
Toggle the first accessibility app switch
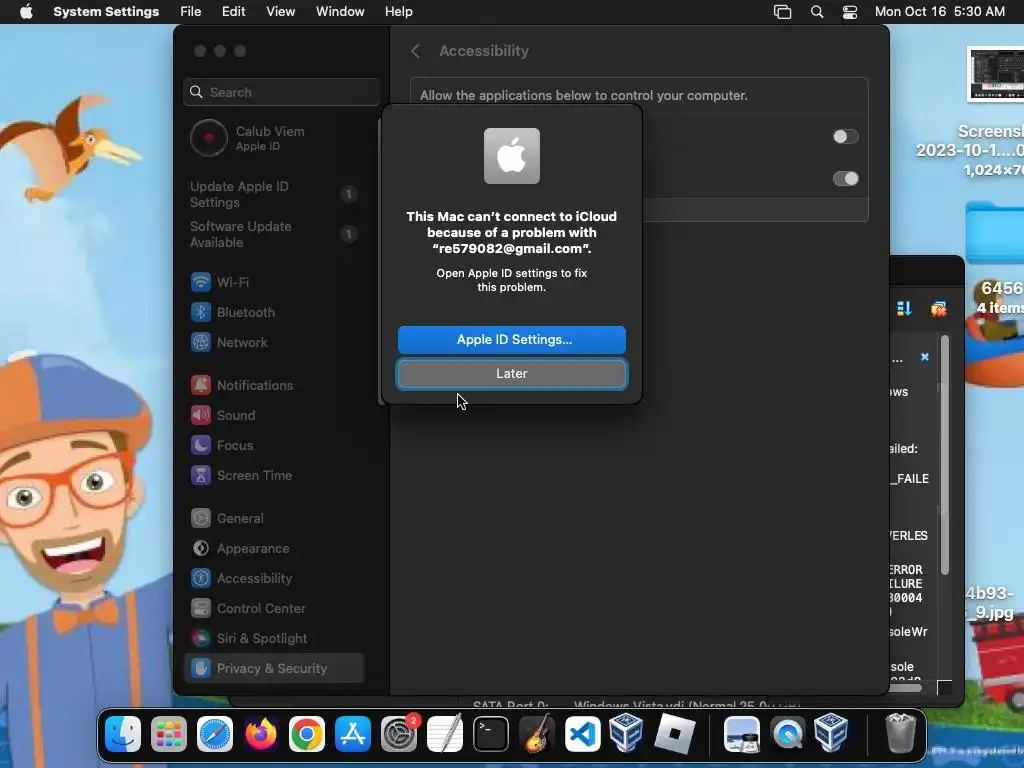tap(845, 136)
